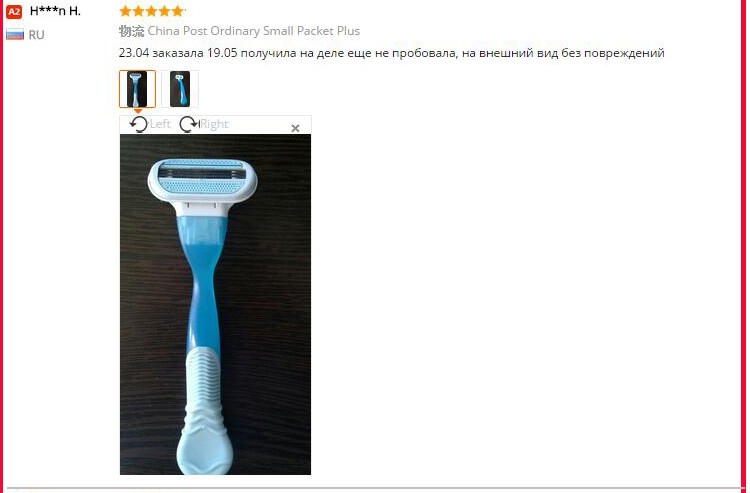Image resolution: width=750 pixels, height=493 pixels.
Task: Open the second razor thumbnail
Action: click(x=180, y=89)
